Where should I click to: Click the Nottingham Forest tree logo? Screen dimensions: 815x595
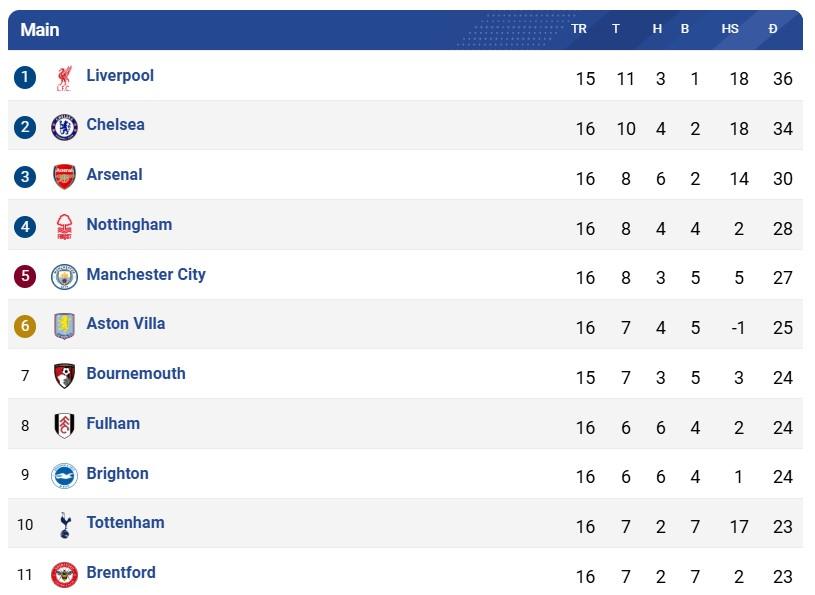(64, 227)
